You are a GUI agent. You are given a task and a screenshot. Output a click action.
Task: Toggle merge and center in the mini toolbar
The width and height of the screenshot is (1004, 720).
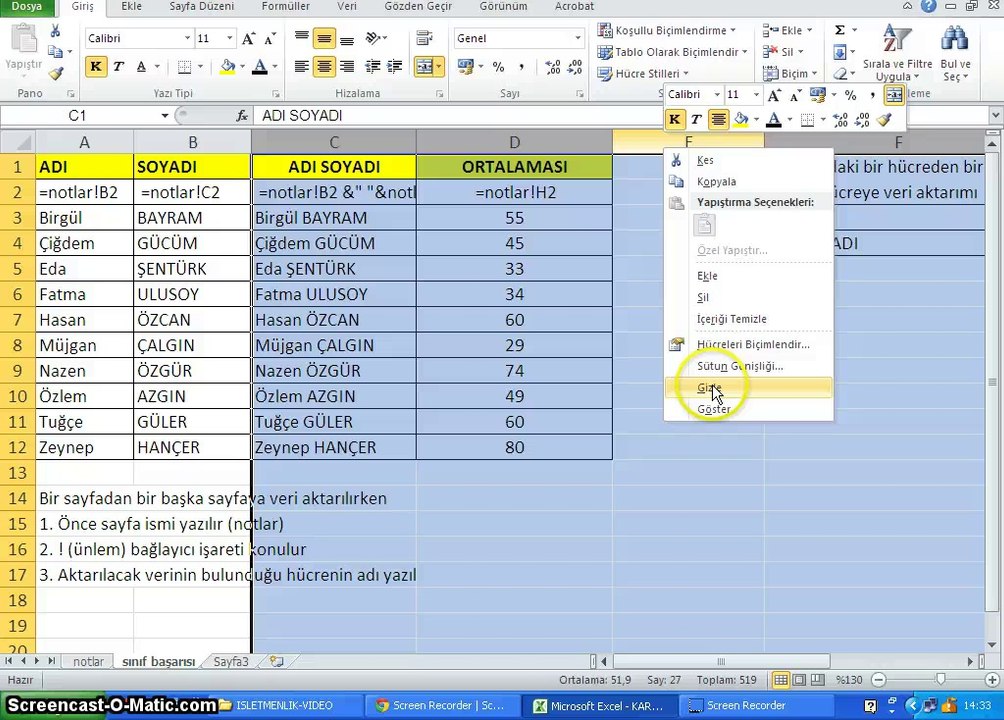coord(894,95)
